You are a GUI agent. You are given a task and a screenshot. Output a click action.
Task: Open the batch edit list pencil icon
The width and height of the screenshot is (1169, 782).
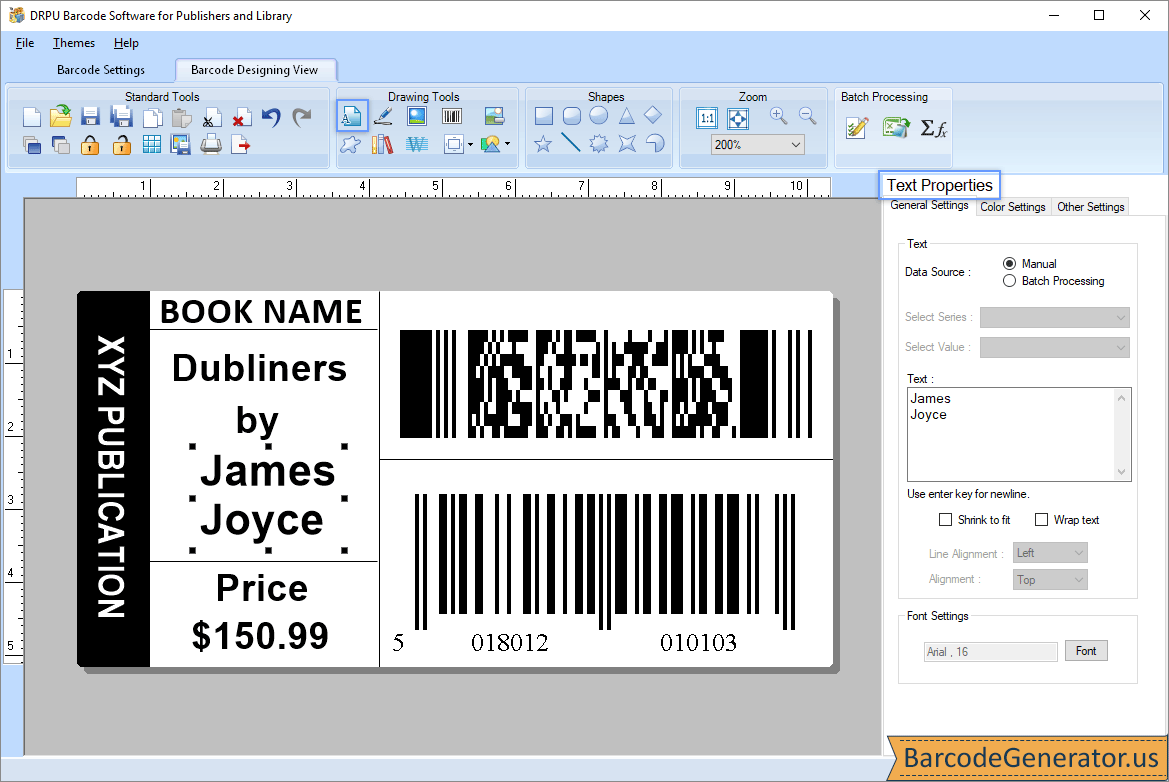click(857, 128)
